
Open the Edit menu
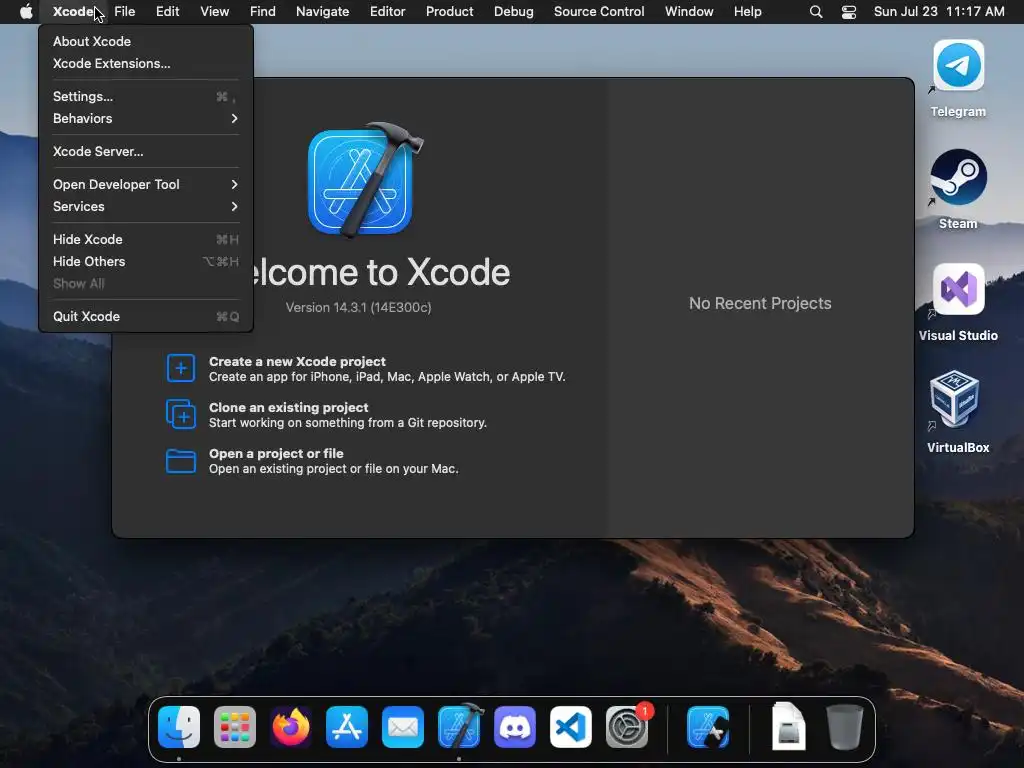[167, 11]
